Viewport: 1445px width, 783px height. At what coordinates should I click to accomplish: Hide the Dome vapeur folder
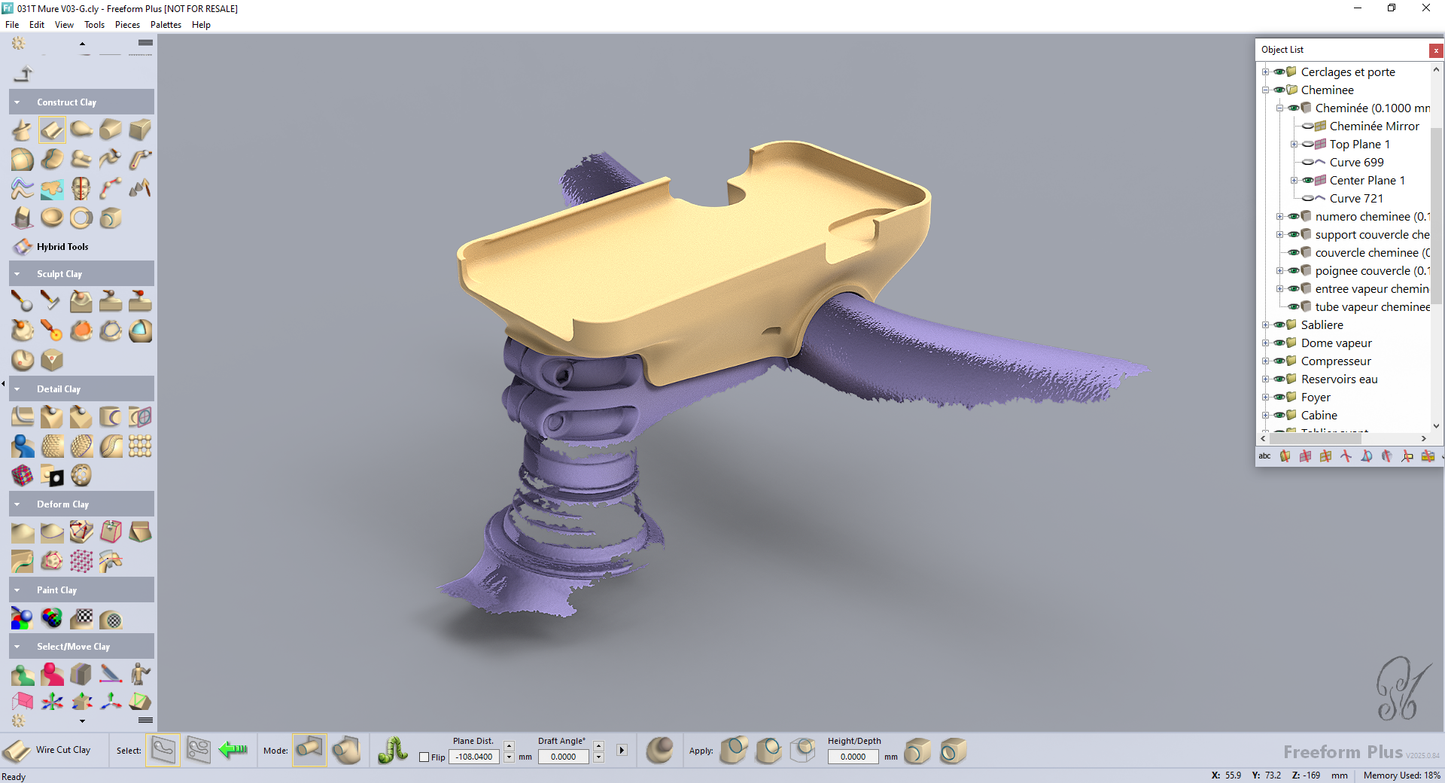1279,343
